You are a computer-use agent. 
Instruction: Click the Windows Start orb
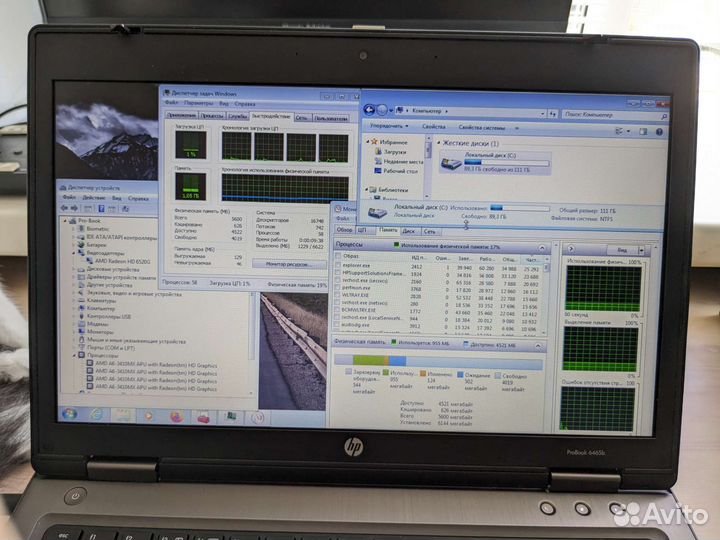coord(69,414)
